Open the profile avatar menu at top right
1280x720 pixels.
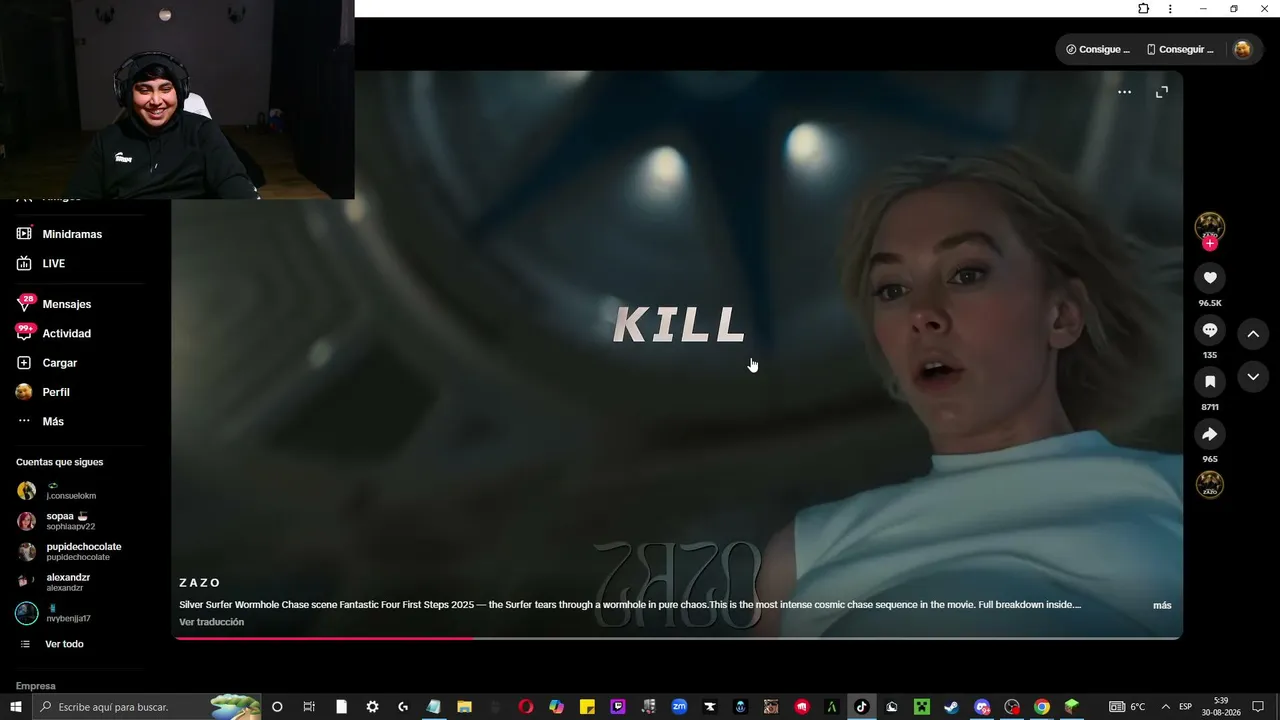[1242, 49]
